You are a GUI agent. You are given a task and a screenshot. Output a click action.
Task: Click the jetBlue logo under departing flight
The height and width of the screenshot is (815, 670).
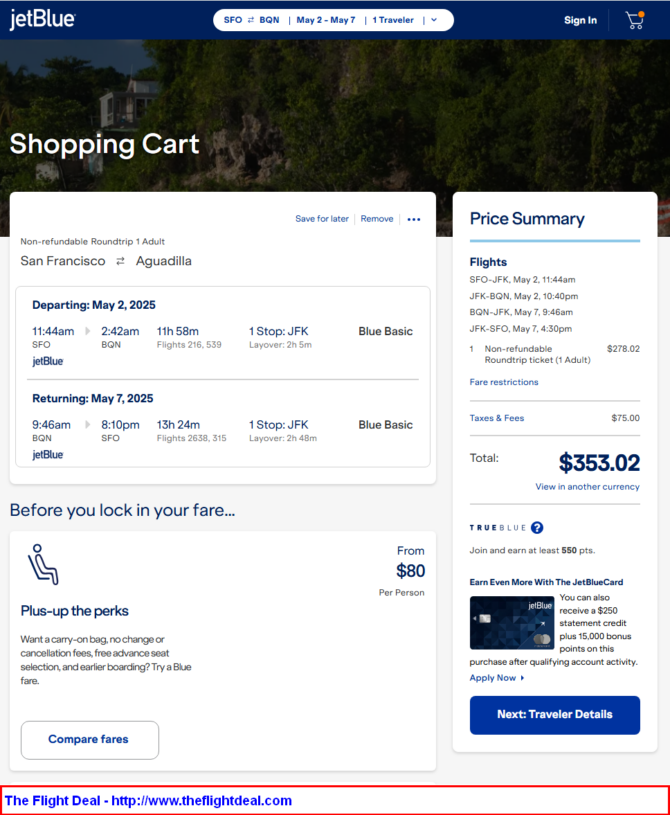click(48, 361)
